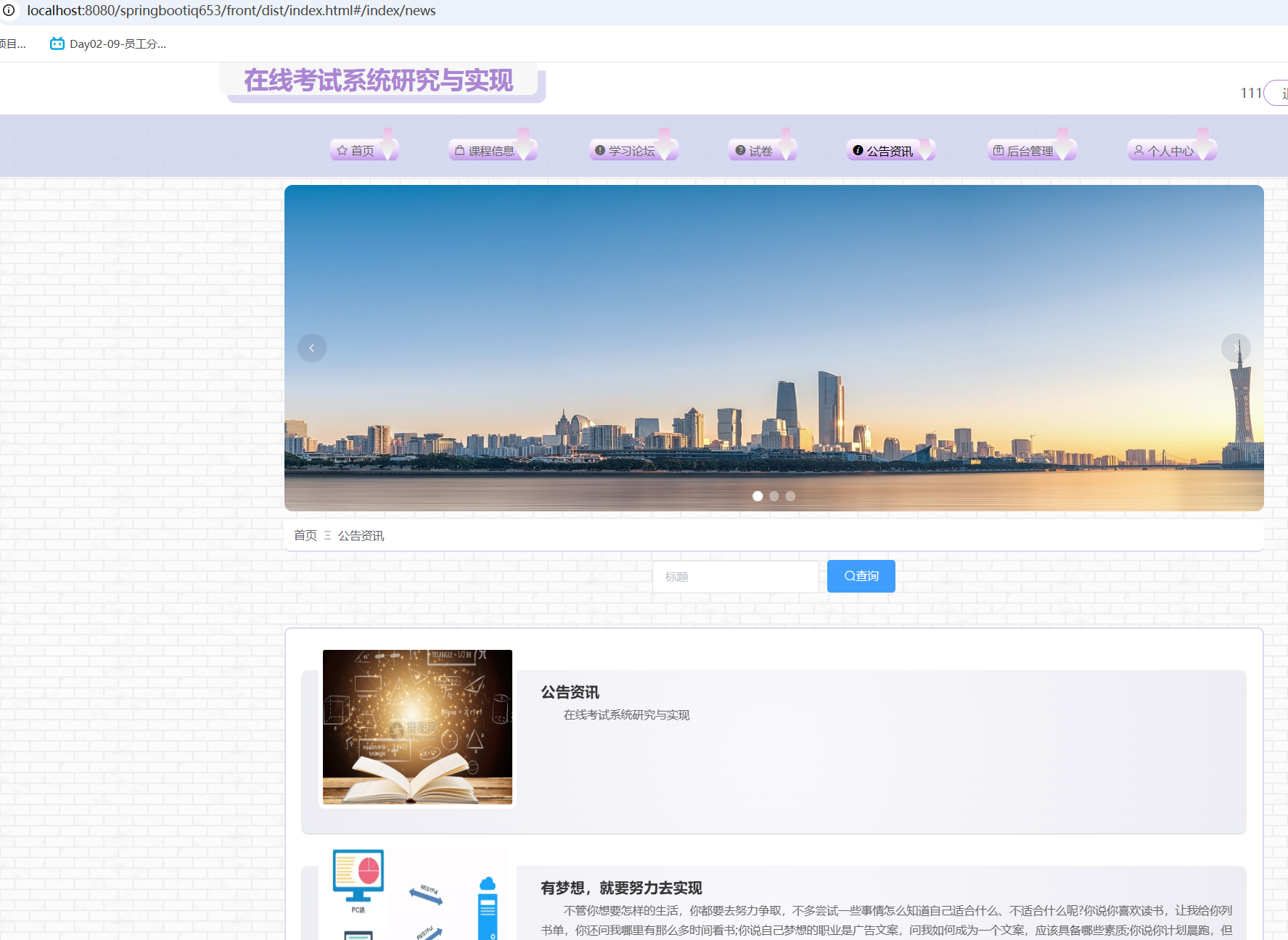Select the third carousel indicator dot

click(790, 496)
